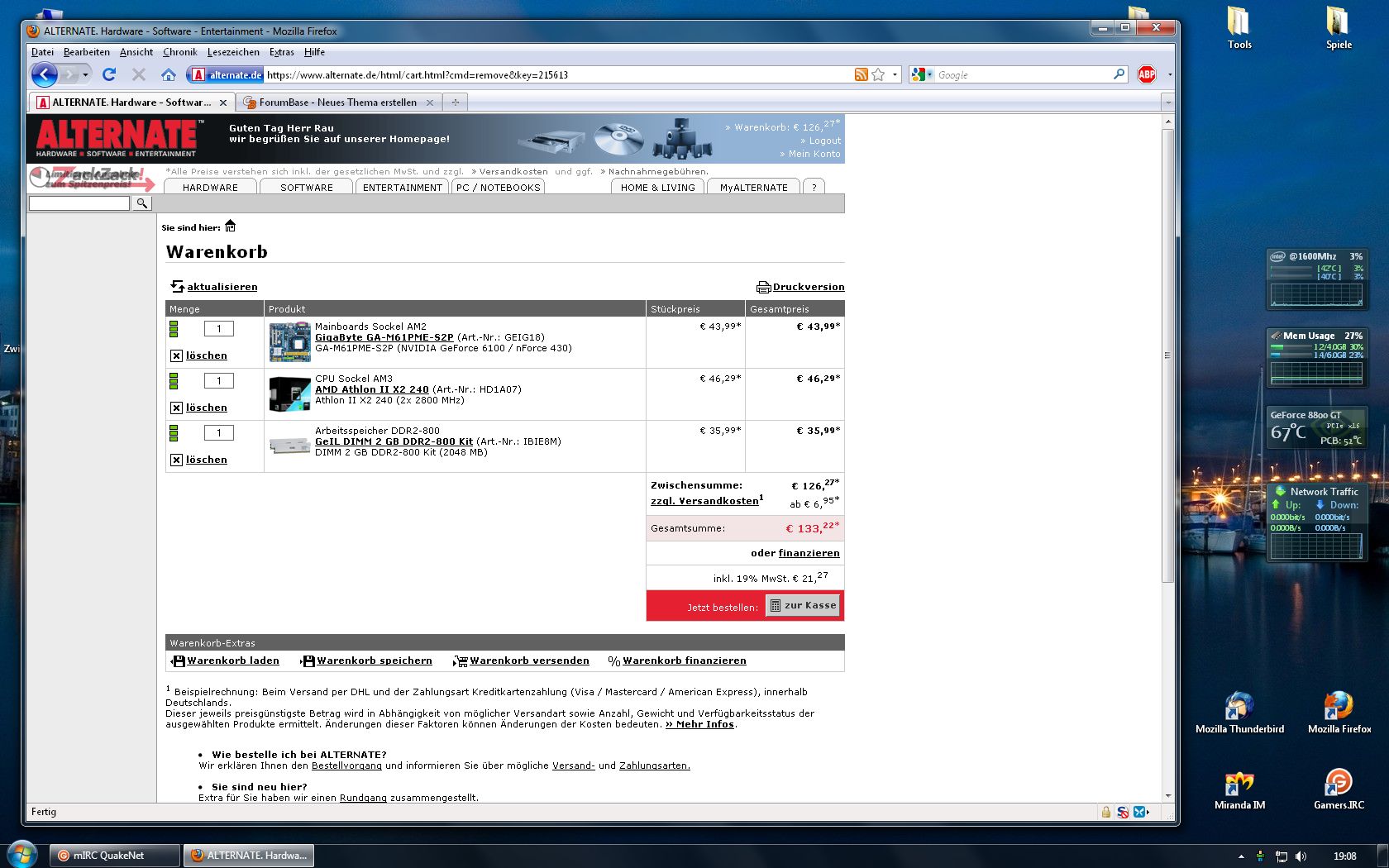Click delete X icon for GeIL DIMM
The height and width of the screenshot is (868, 1389).
[176, 460]
